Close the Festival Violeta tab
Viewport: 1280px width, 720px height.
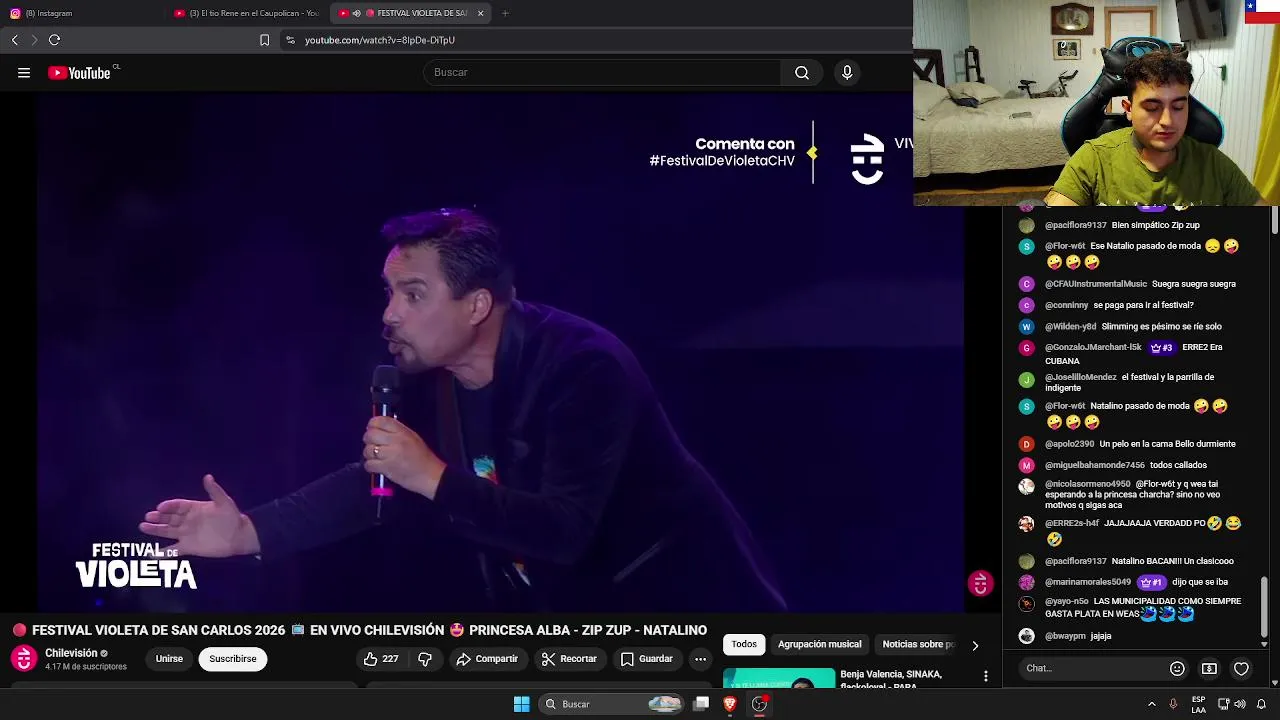click(x=480, y=13)
